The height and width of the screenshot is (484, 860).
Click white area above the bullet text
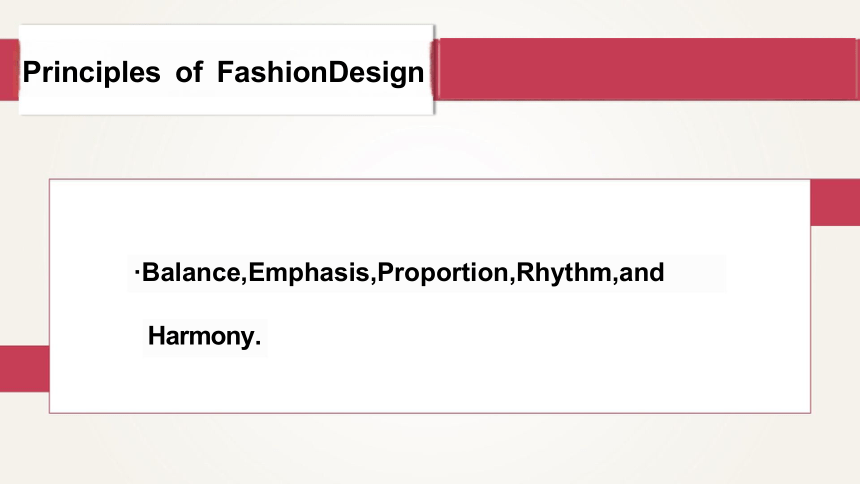tap(429, 217)
